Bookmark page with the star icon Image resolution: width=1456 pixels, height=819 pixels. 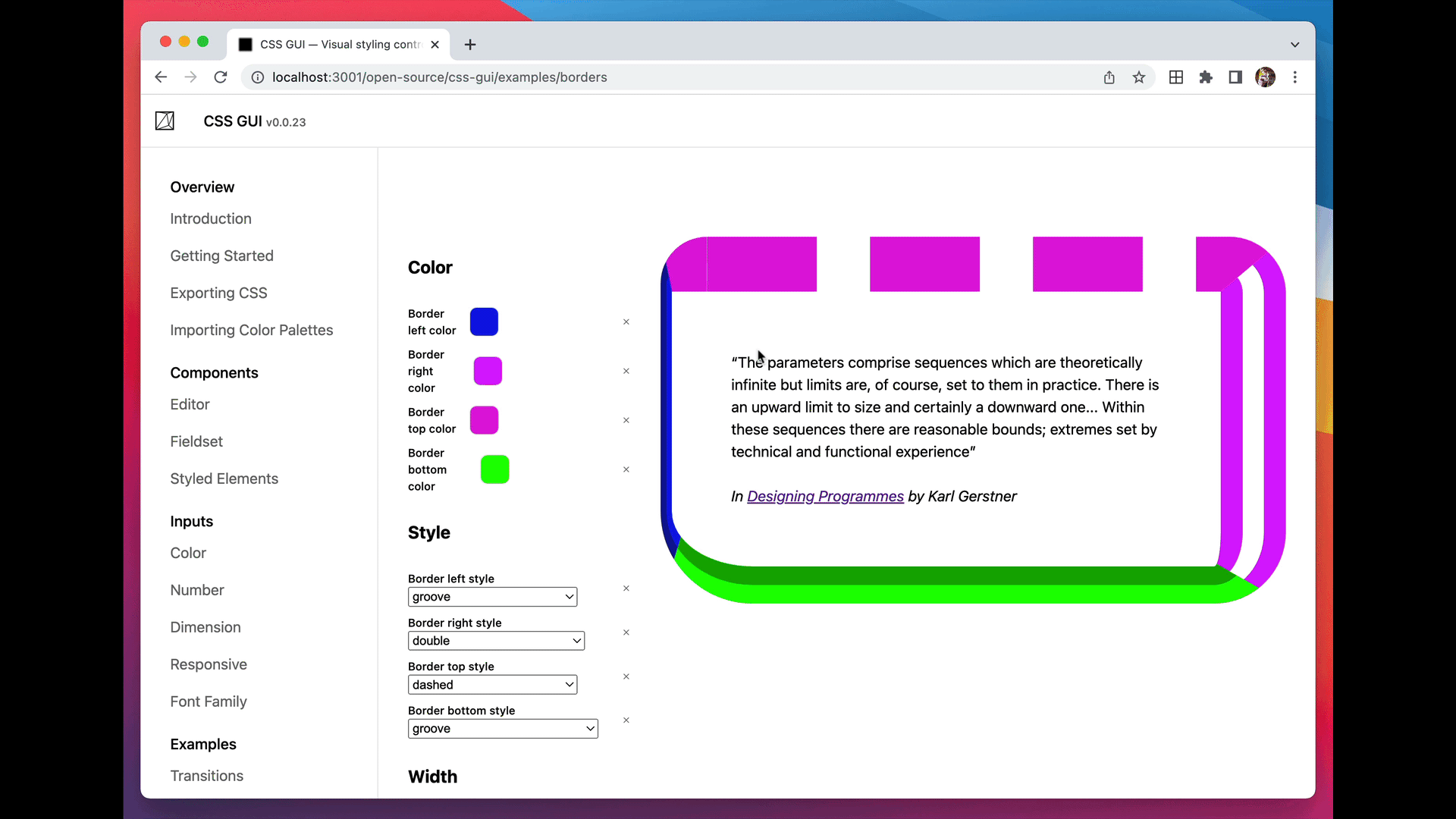pos(1139,77)
